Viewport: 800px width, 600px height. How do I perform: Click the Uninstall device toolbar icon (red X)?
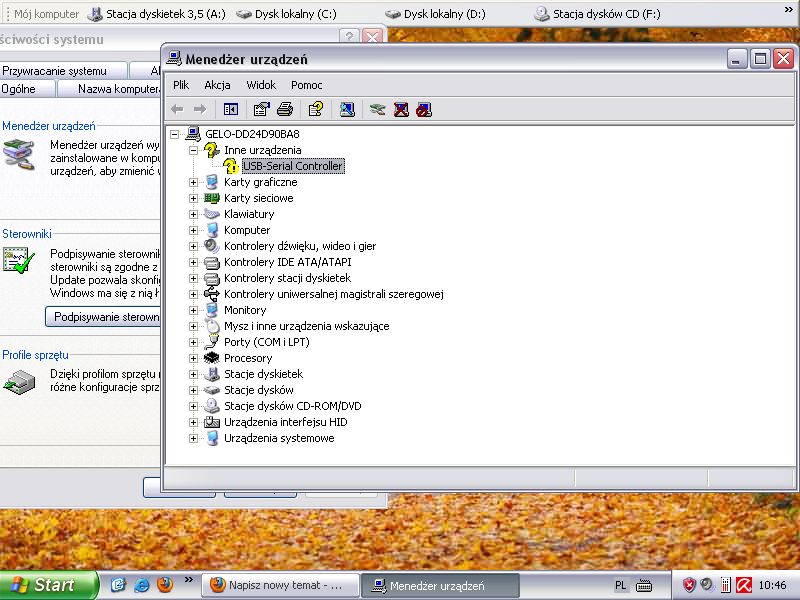[x=401, y=109]
